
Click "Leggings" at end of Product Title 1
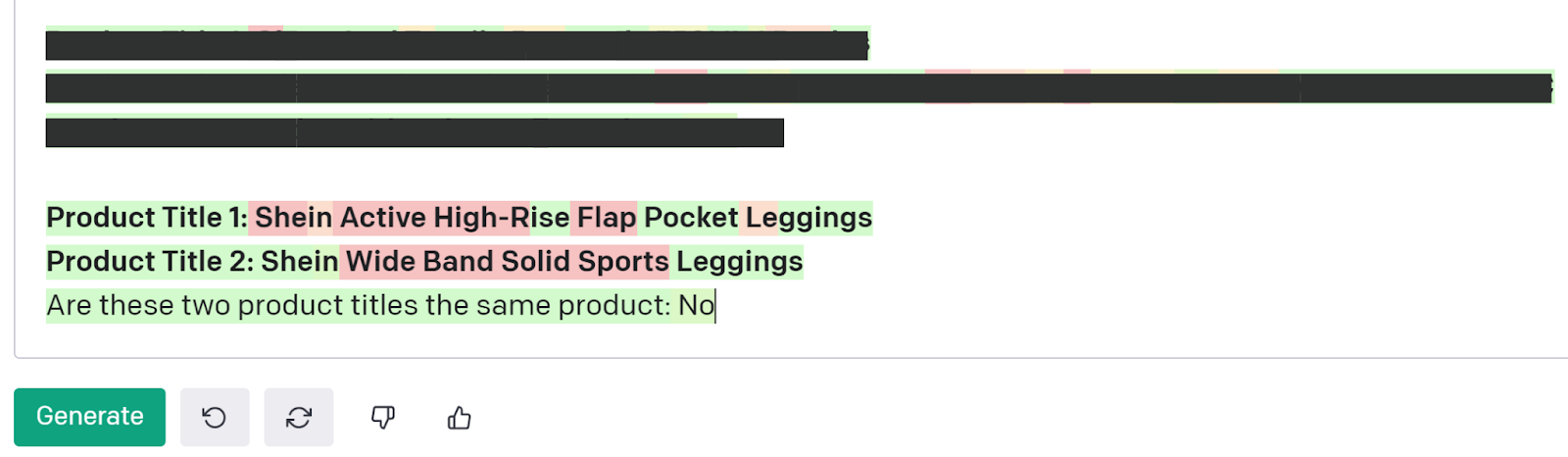point(808,218)
